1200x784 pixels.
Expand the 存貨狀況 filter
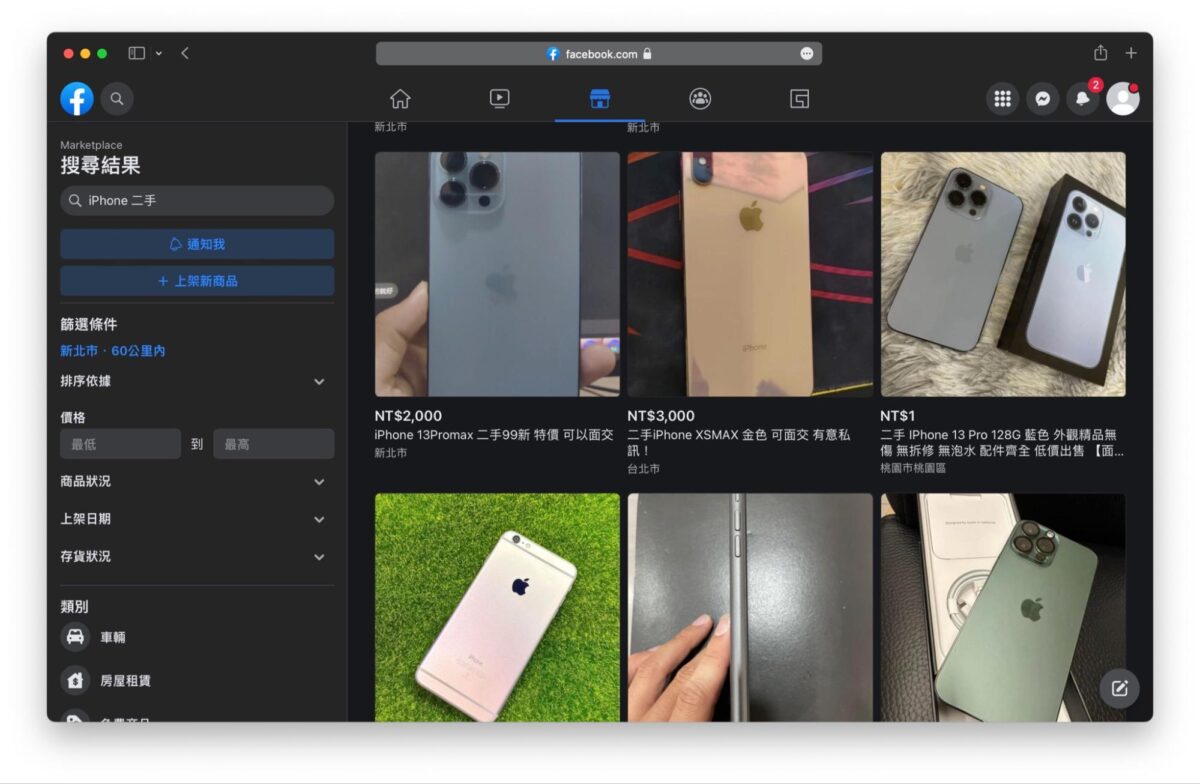coord(197,556)
